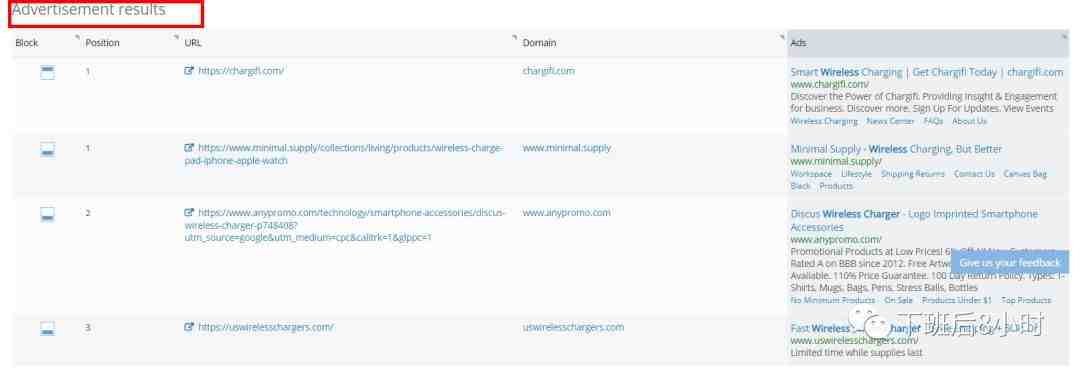Open the 'Canvas Bag' sitelink
Image resolution: width=1080 pixels, height=372 pixels.
pos(1025,174)
